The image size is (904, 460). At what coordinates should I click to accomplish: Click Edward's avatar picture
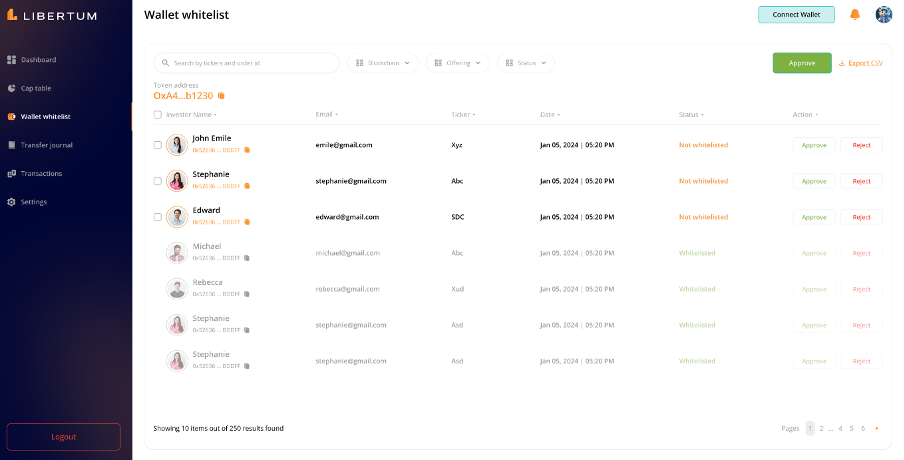tap(177, 217)
